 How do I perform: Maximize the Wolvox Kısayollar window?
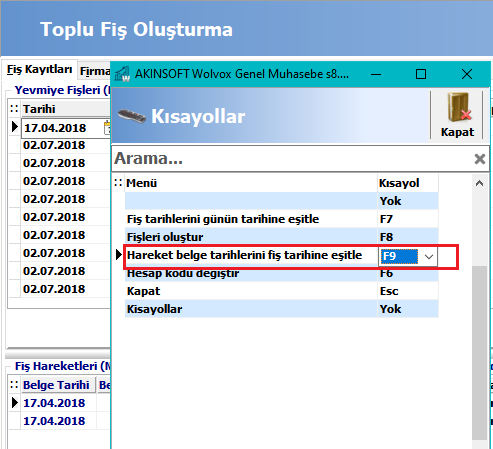coord(421,74)
